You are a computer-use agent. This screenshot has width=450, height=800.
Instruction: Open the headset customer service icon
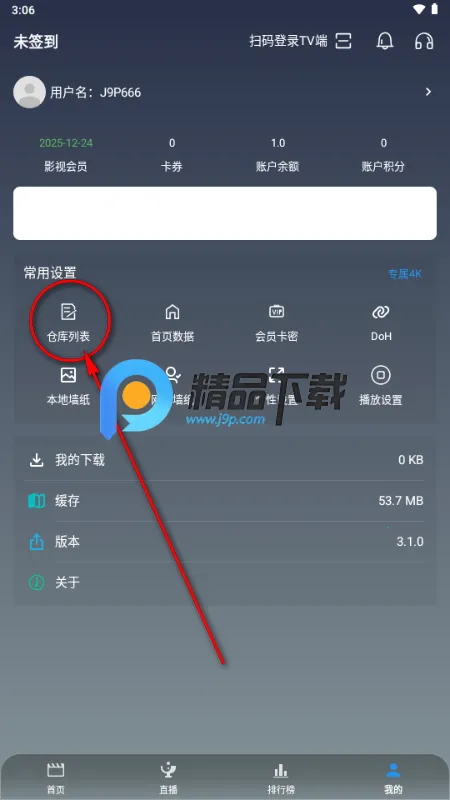(424, 41)
